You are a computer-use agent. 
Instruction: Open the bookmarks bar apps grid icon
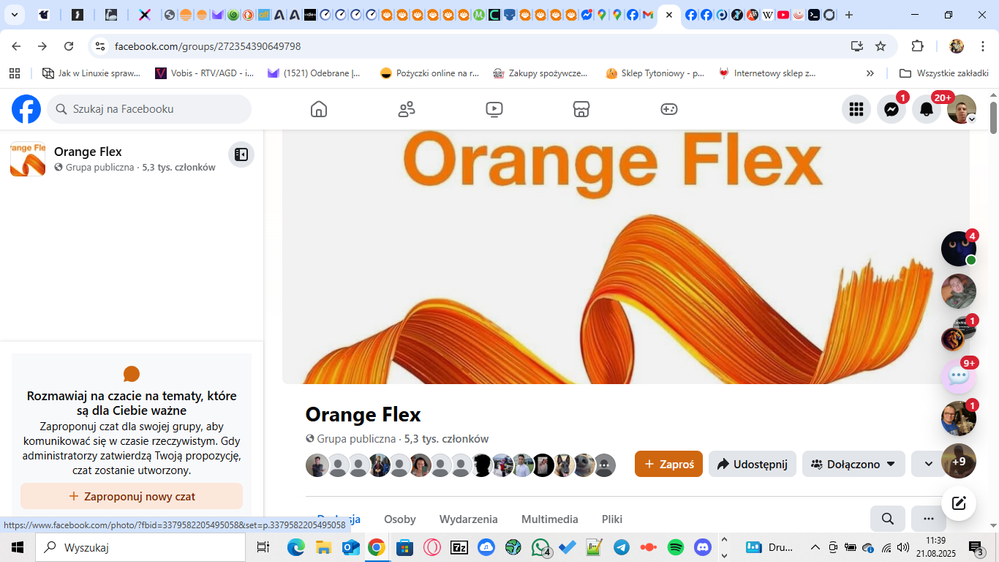pos(15,73)
